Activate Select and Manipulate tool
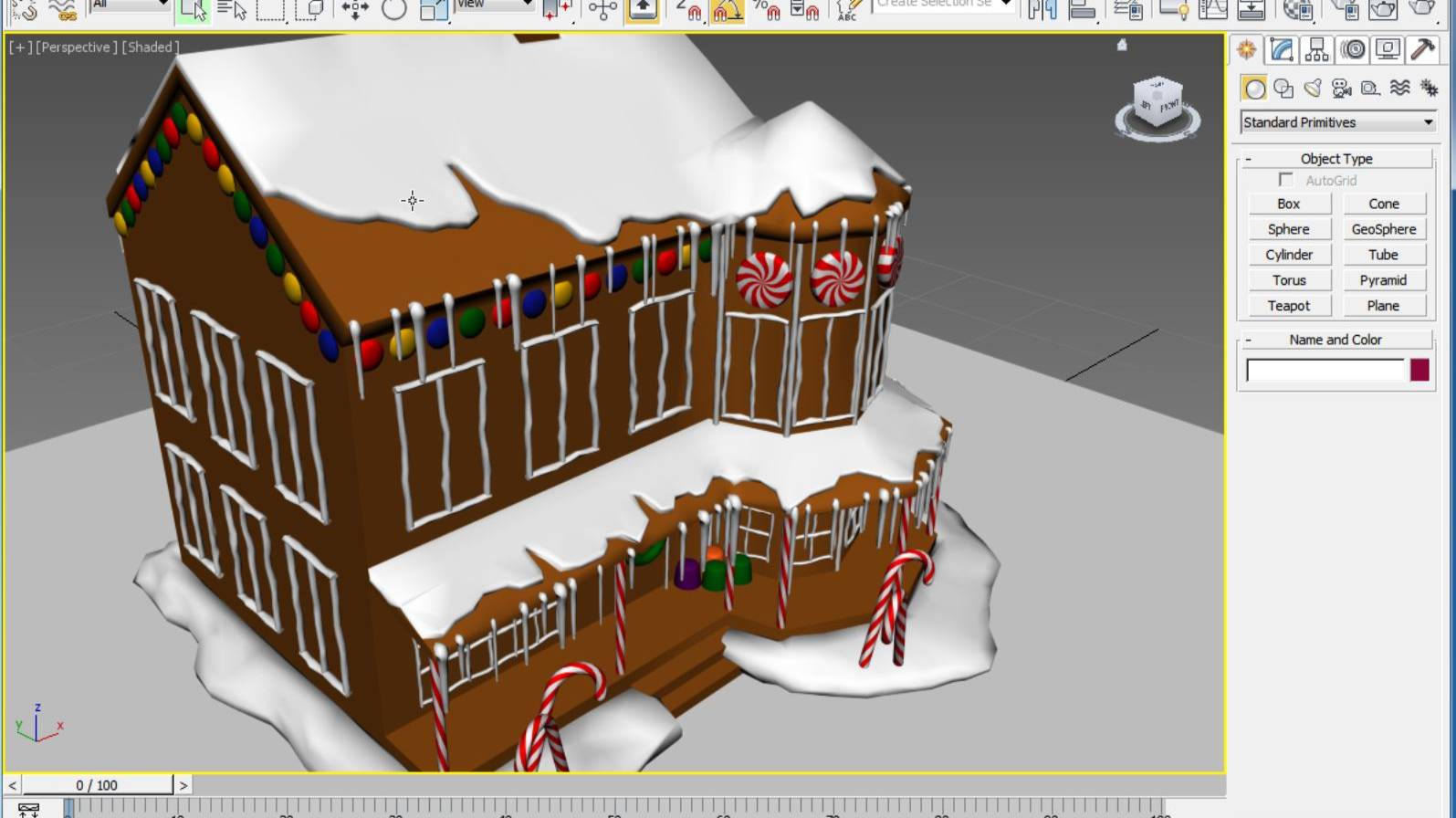1456x818 pixels. pos(602,9)
